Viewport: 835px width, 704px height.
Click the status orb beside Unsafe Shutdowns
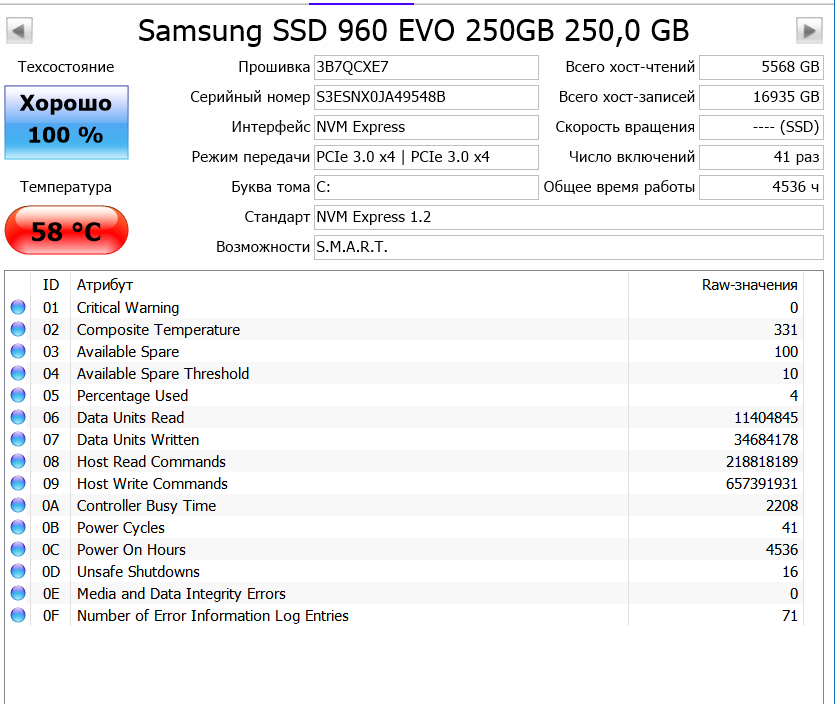[x=18, y=572]
